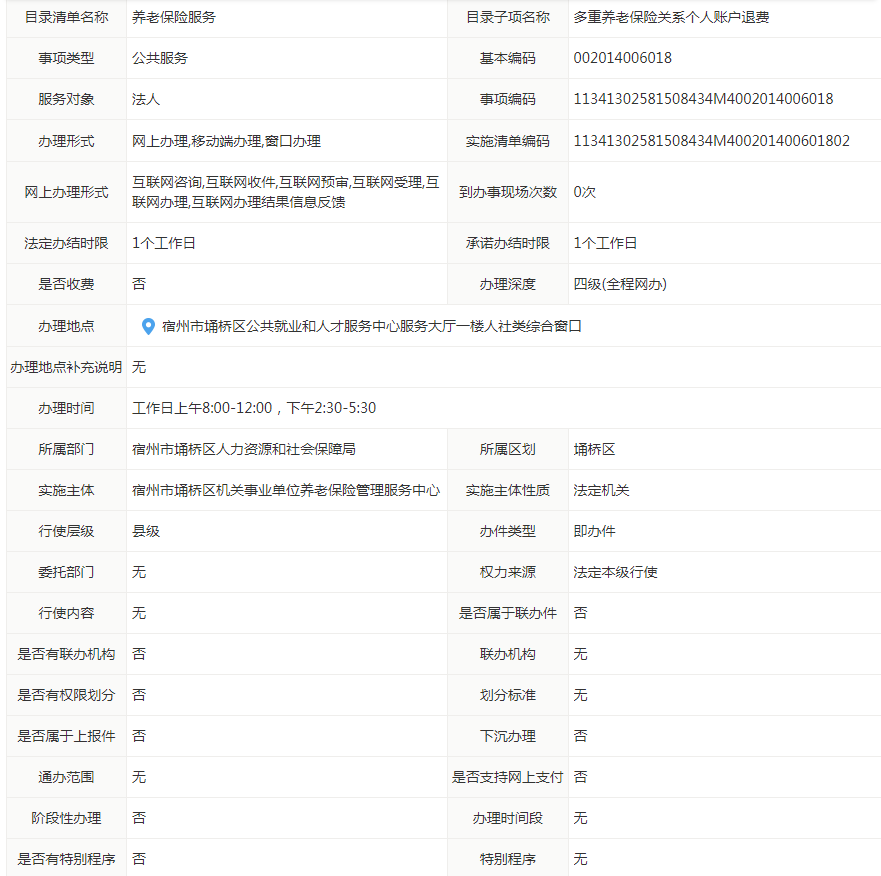Viewport: 881px width, 876px height.
Task: Select the 养老保险服务 catalog name value
Action: (x=173, y=17)
